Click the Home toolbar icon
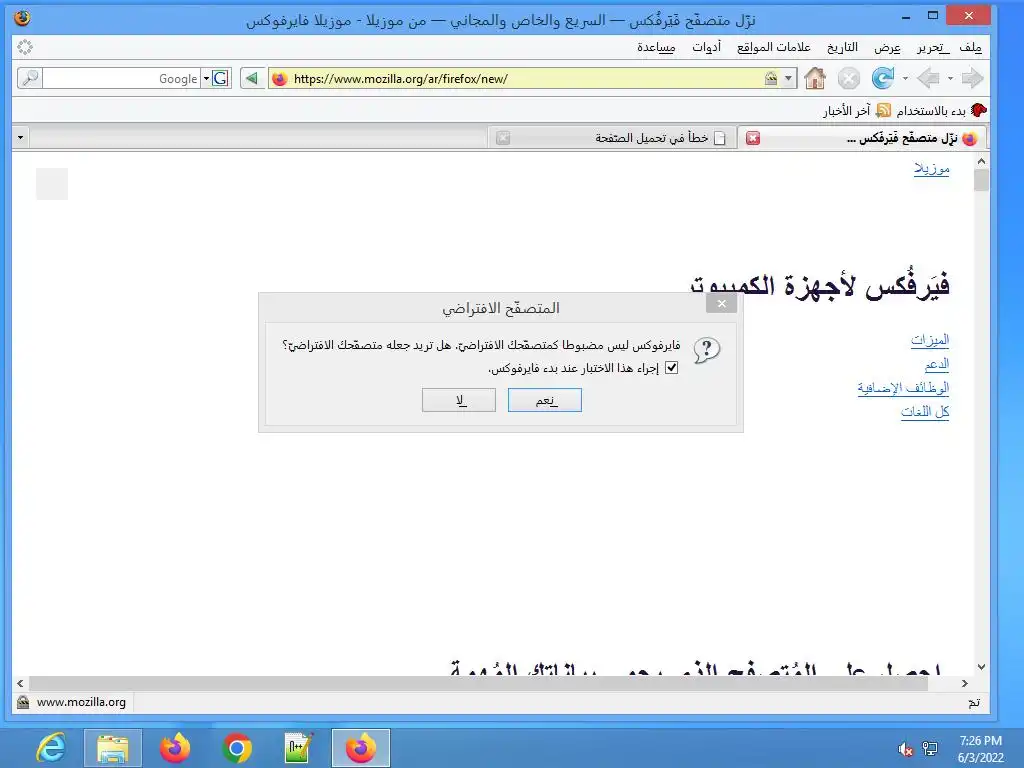The height and width of the screenshot is (768, 1024). (x=814, y=78)
